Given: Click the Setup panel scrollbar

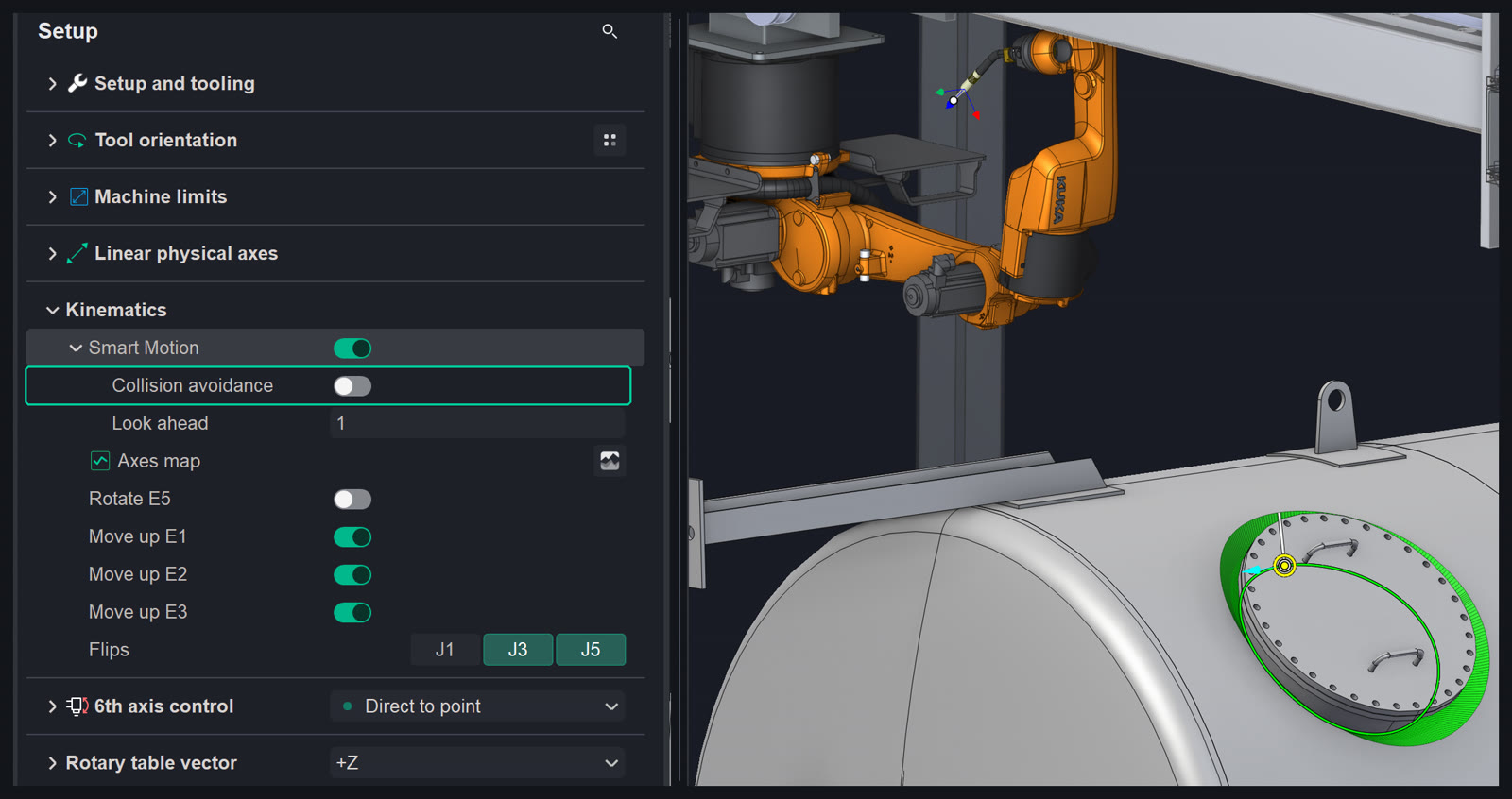Looking at the screenshot, I should [670, 361].
